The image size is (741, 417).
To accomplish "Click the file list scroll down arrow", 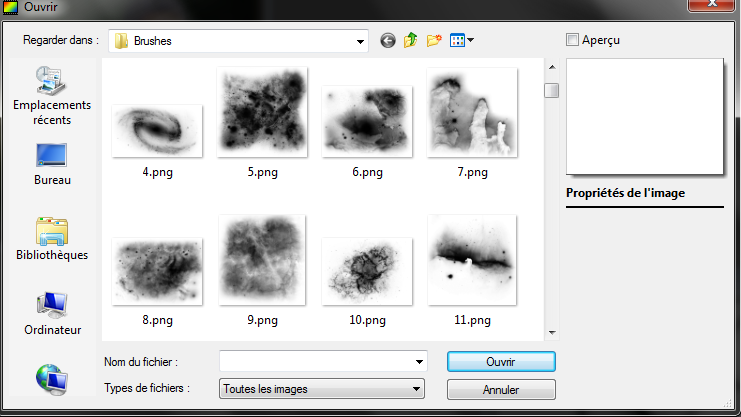I will [x=552, y=333].
